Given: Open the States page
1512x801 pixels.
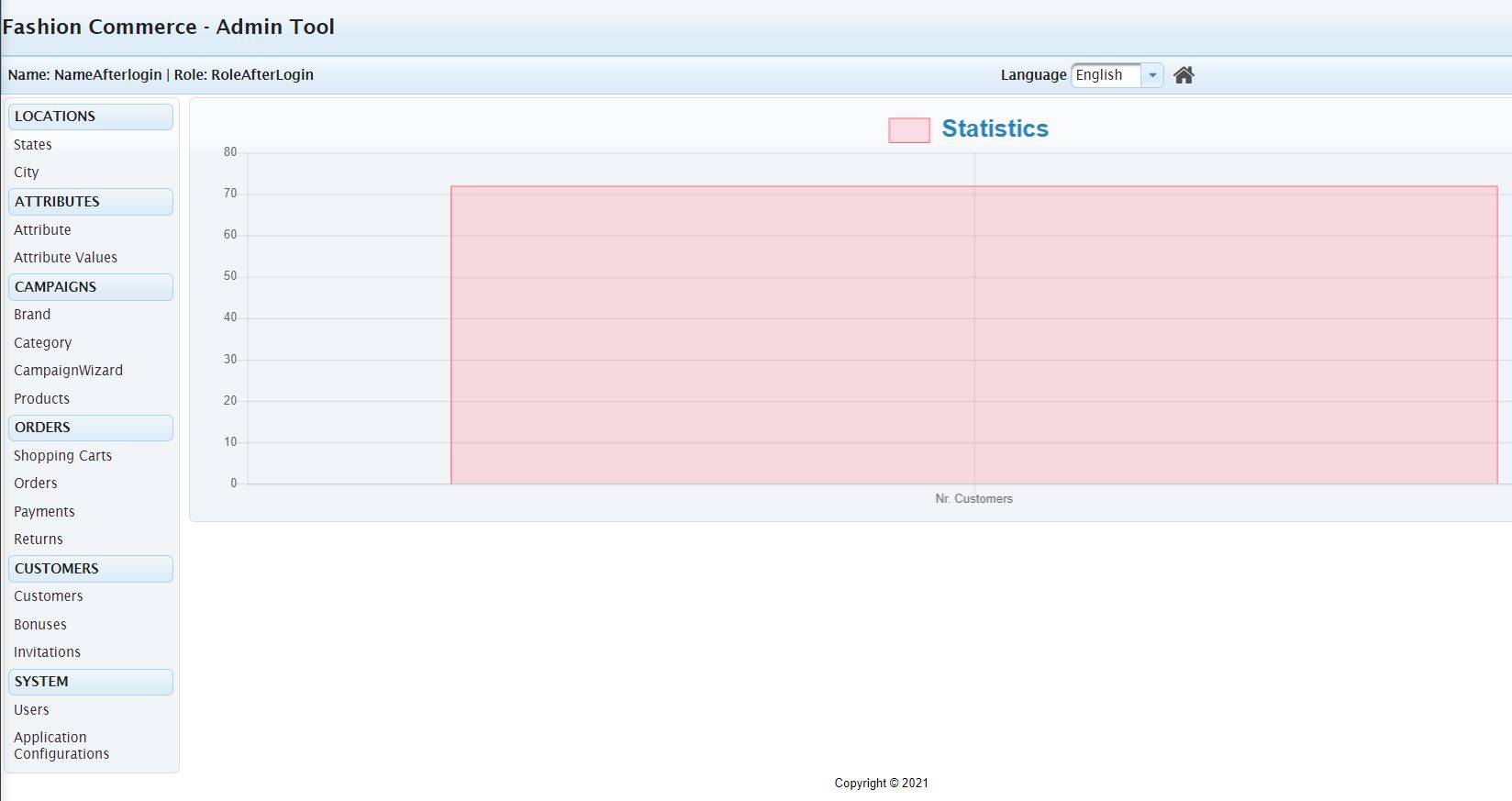Looking at the screenshot, I should point(33,145).
